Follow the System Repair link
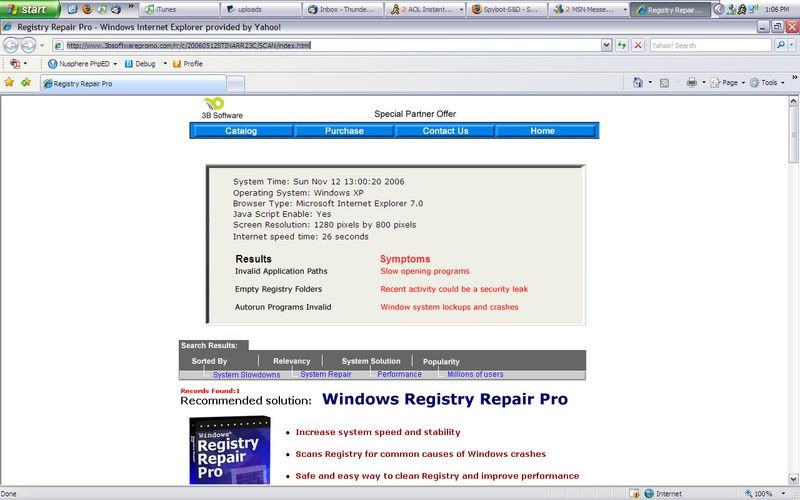800x500 pixels. 326,374
